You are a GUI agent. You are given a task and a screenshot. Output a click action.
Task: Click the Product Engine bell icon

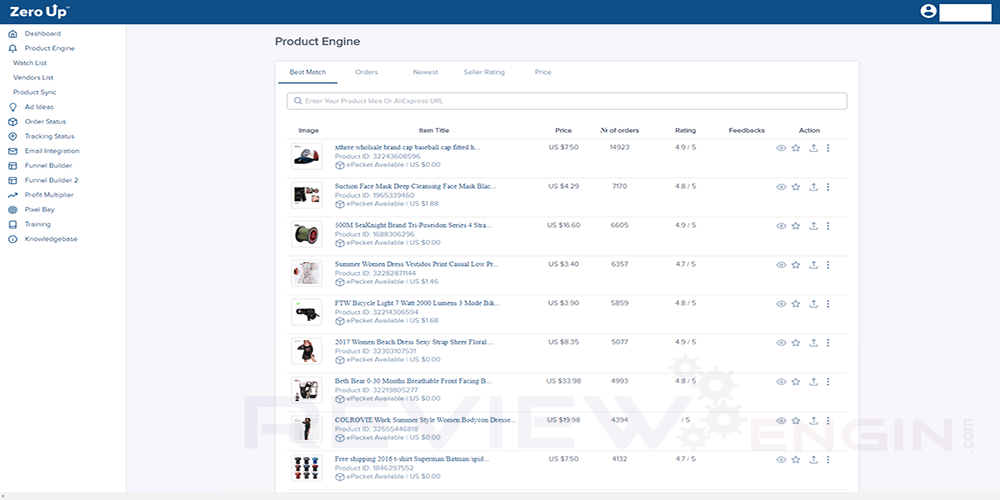point(13,48)
